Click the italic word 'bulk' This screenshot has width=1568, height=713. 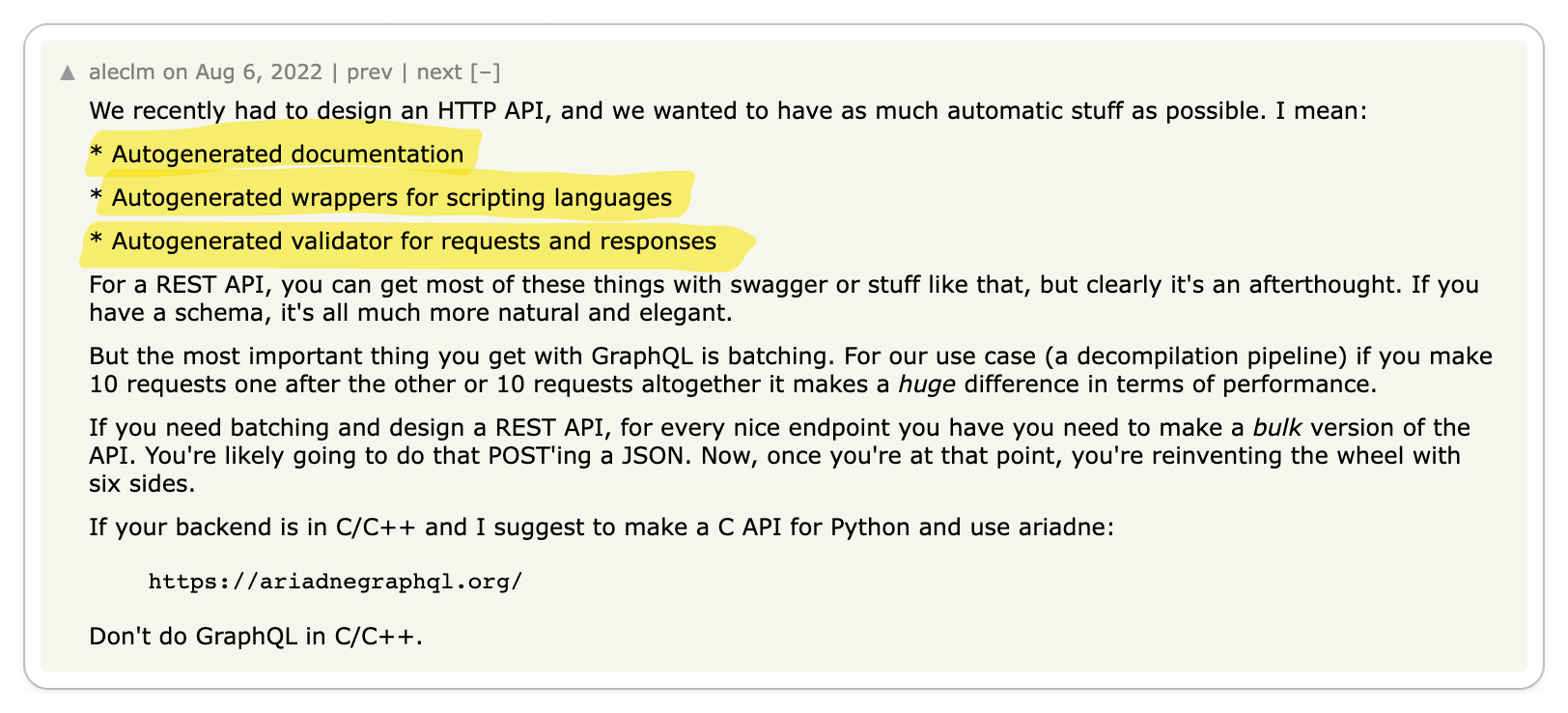(x=1277, y=428)
